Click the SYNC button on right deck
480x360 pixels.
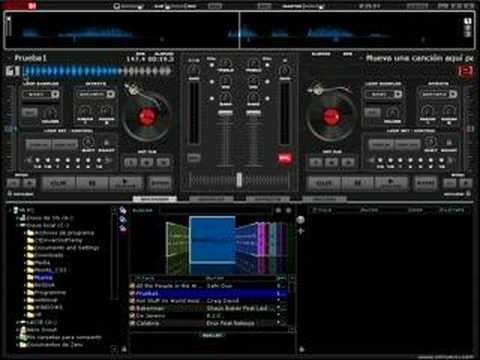click(x=426, y=183)
